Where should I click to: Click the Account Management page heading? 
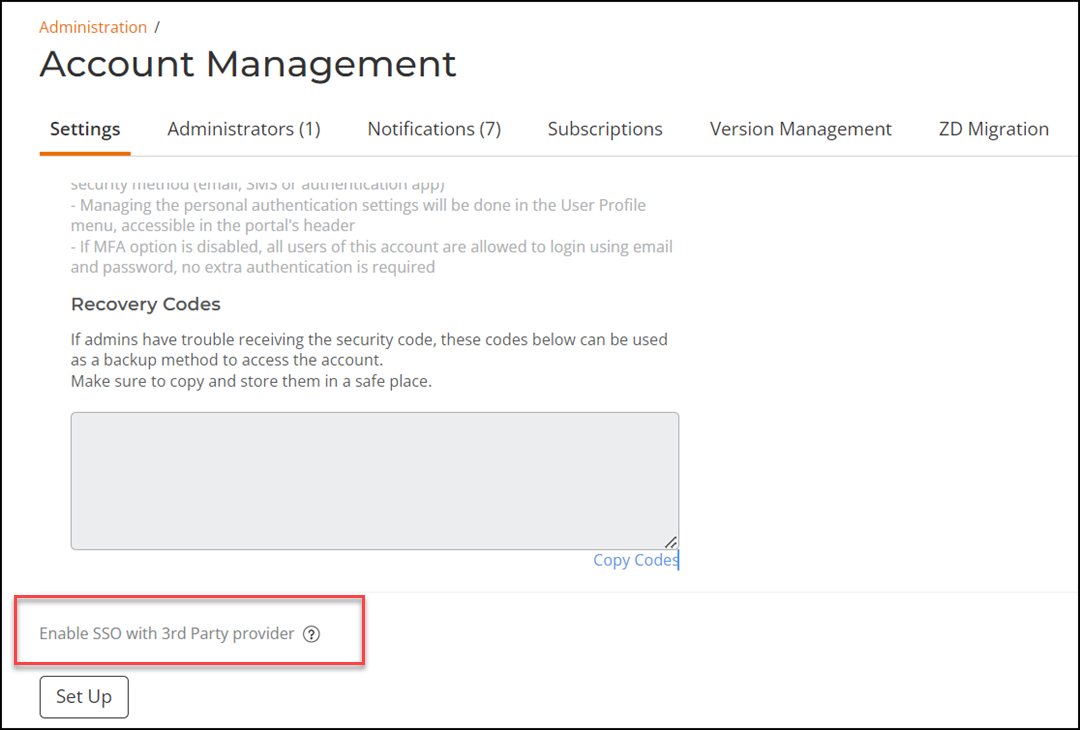pyautogui.click(x=247, y=64)
